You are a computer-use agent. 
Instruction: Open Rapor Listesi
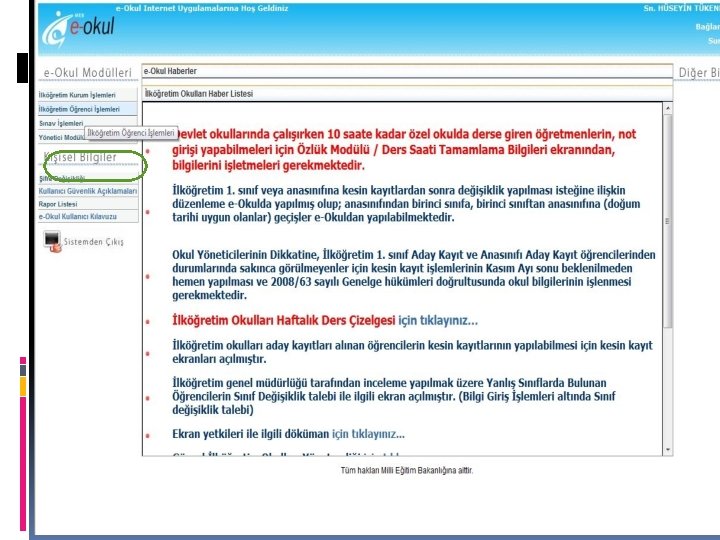tap(88, 204)
